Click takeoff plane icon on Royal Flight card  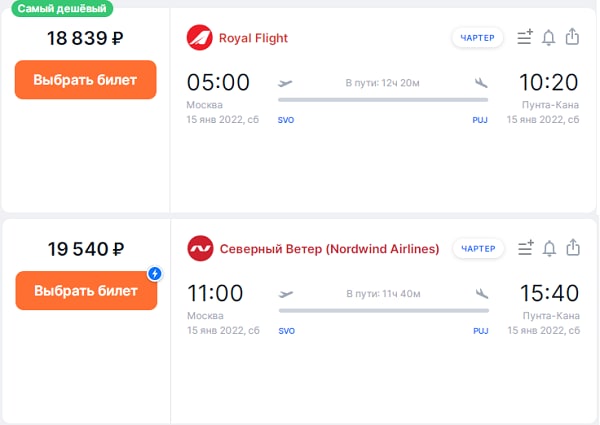coord(286,83)
